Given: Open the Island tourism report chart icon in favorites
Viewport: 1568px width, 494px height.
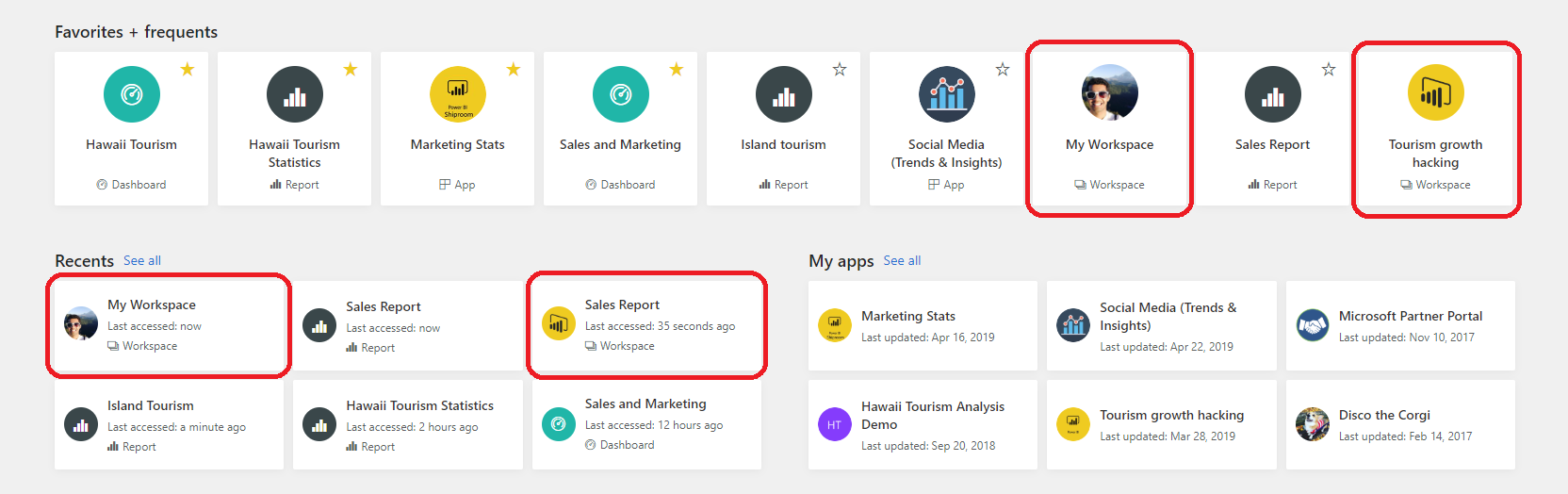Looking at the screenshot, I should 784,94.
